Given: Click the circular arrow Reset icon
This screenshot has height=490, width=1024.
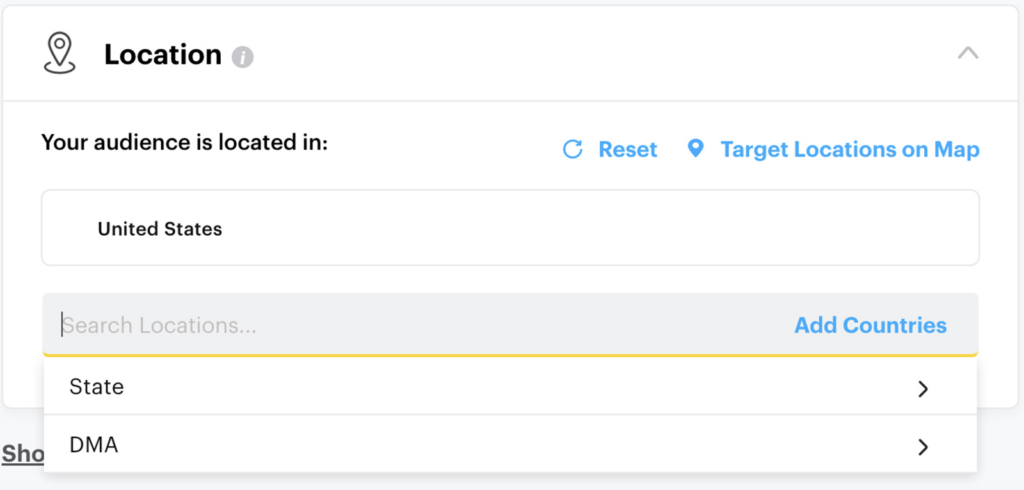Looking at the screenshot, I should [x=573, y=150].
